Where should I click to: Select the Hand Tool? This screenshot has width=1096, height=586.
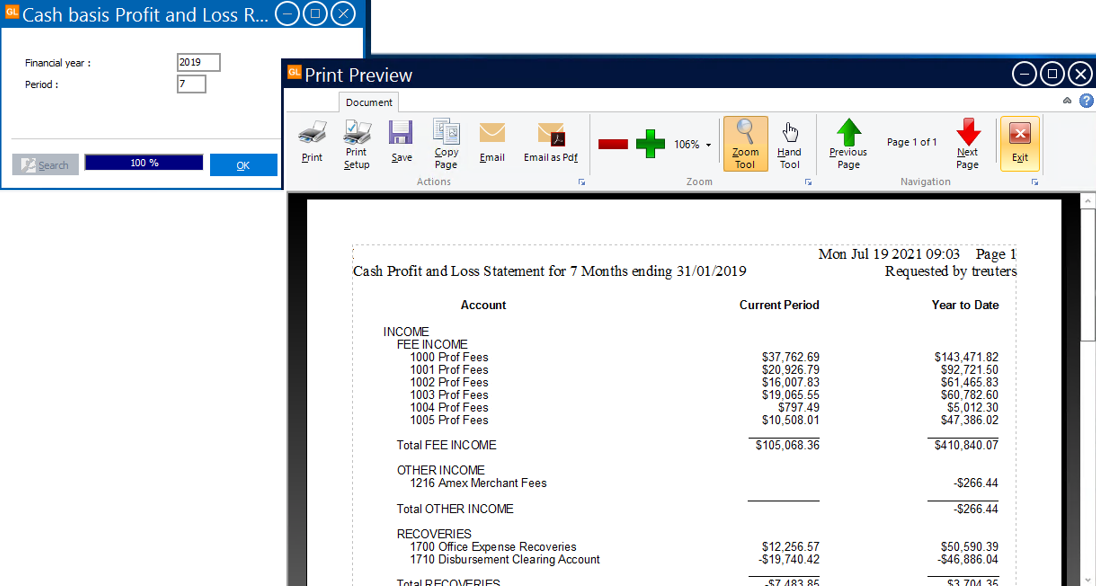789,143
